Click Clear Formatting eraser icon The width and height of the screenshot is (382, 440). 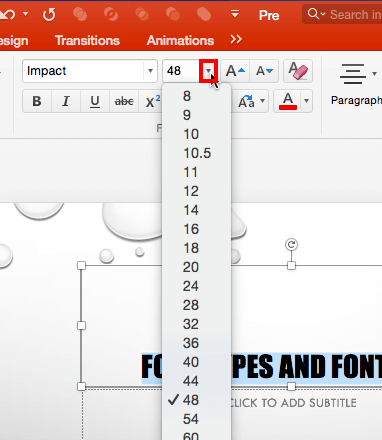click(298, 71)
